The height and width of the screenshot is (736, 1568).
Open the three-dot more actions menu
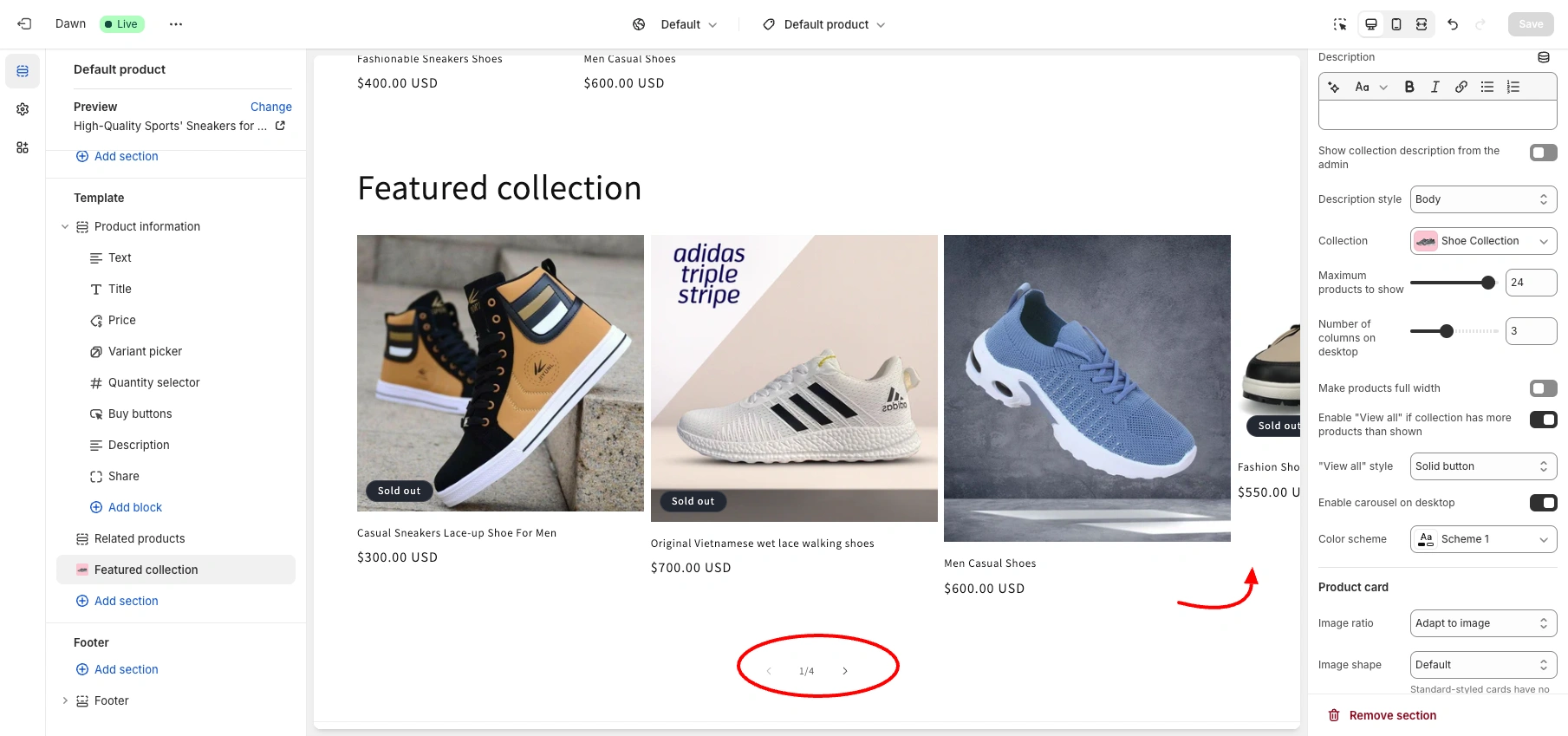tap(176, 24)
